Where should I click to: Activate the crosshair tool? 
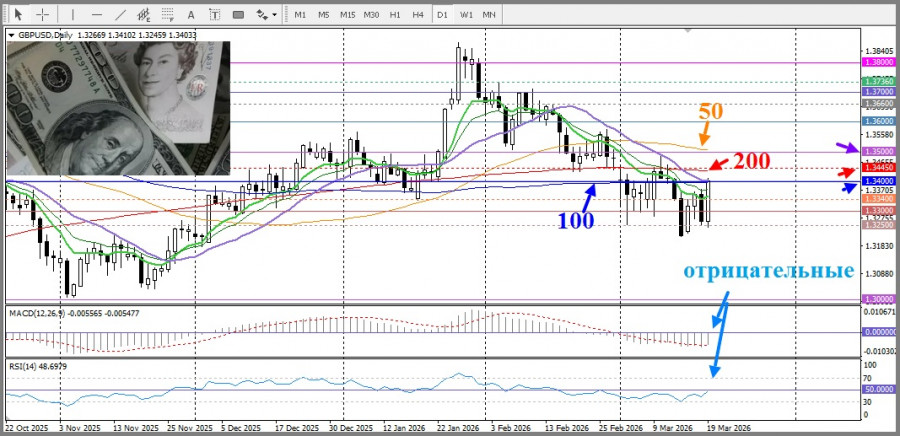tap(42, 15)
